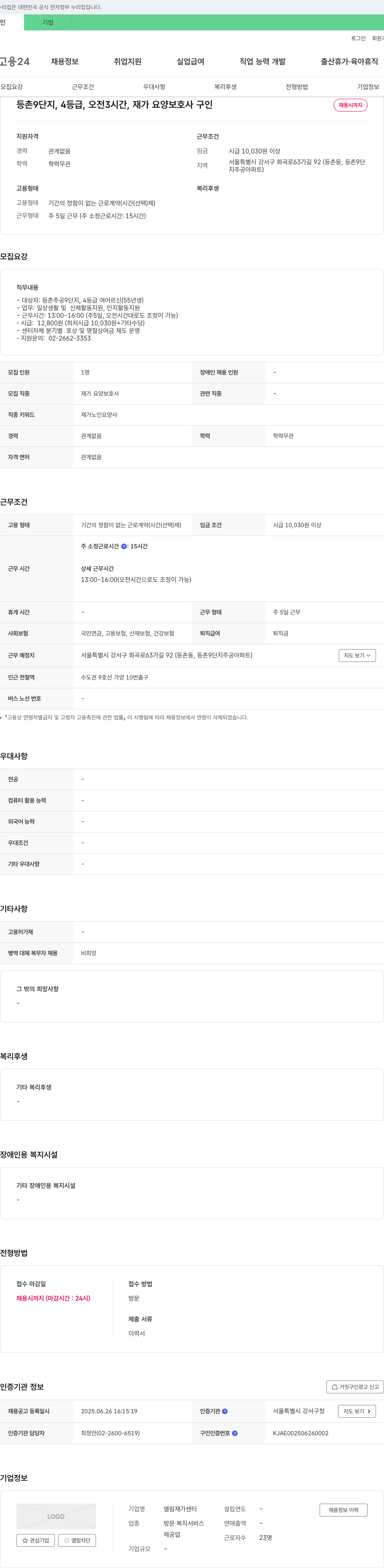384x1568 pixels.
Task: Click 국민연금, 고용보험, 산재보험, 건강보험 text
Action: tap(127, 633)
